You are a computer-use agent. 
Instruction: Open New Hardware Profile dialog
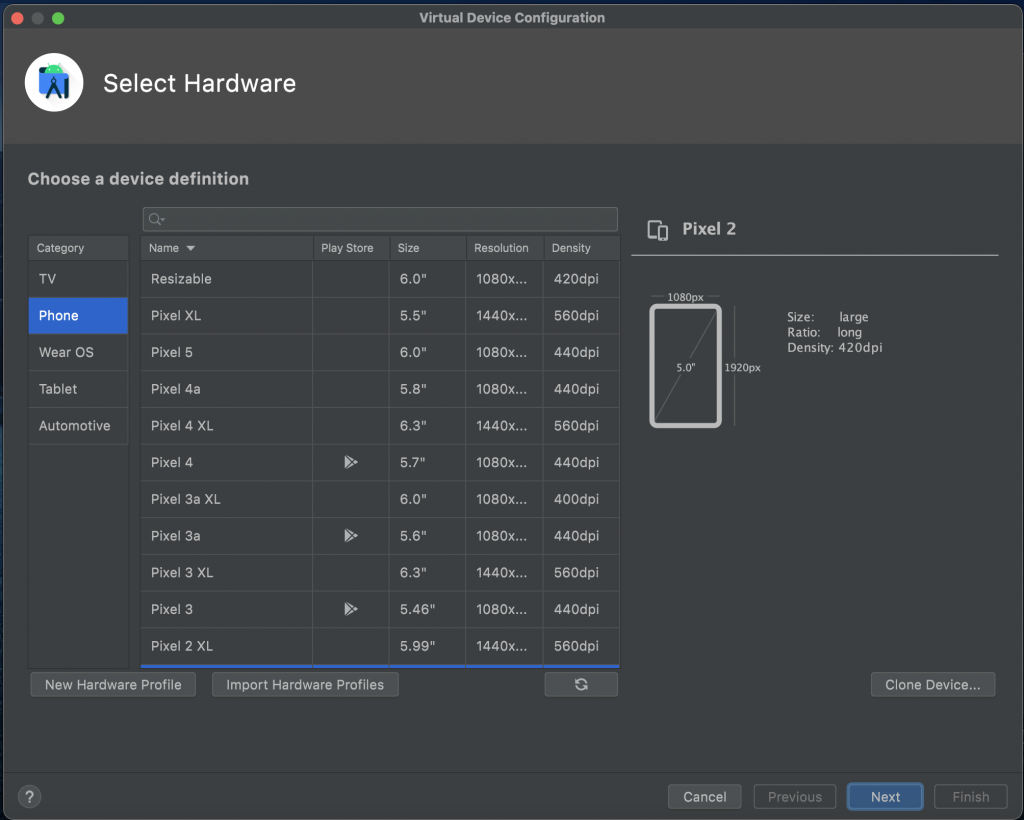[x=113, y=685]
